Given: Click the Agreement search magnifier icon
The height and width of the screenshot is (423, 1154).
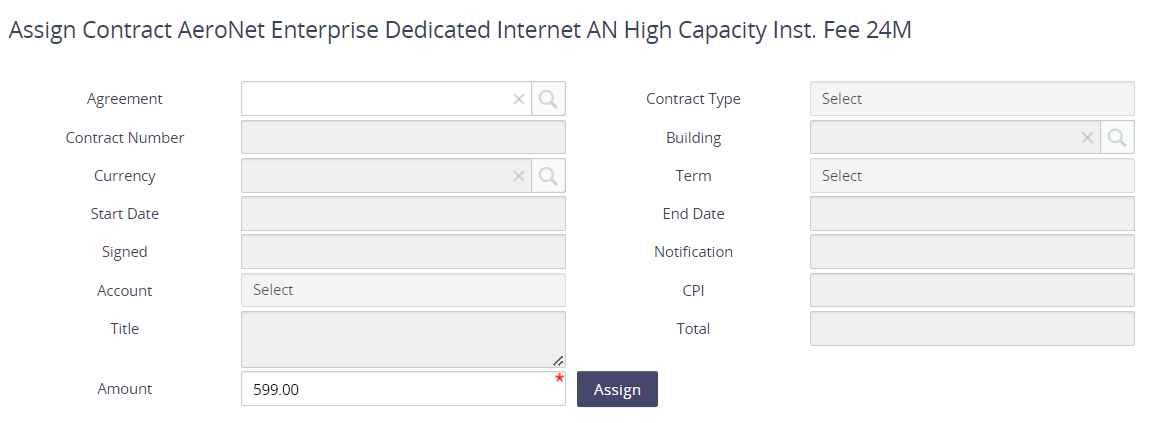Looking at the screenshot, I should click(548, 99).
